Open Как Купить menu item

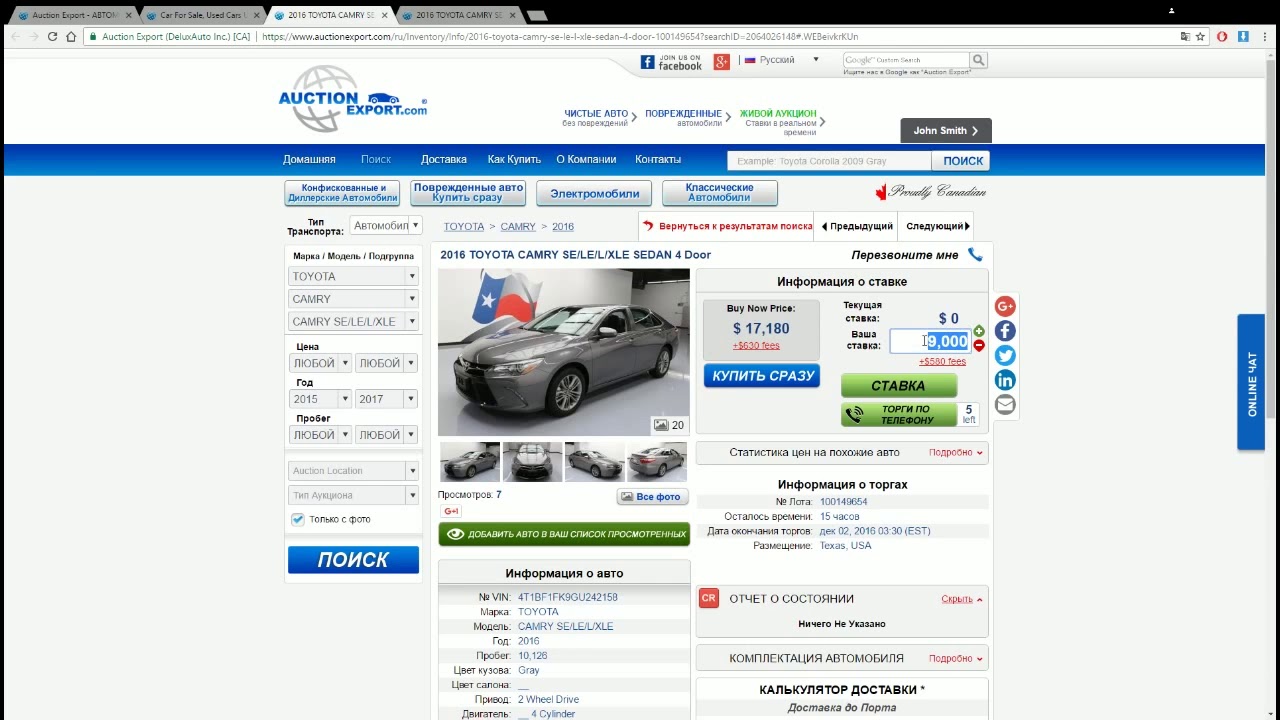click(514, 159)
